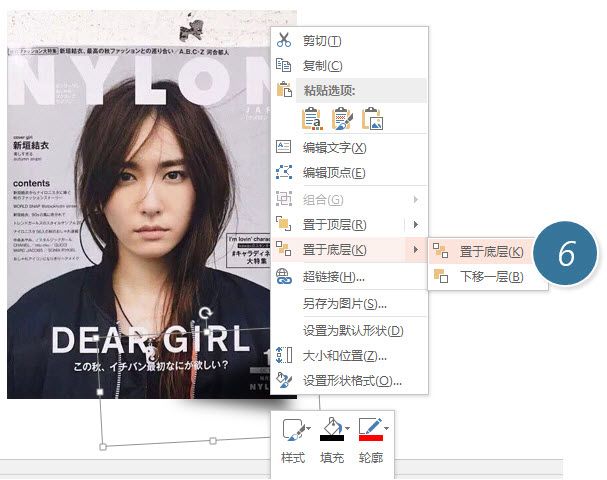
Task: Click the 组合(G) menu entry
Action: pos(349,199)
